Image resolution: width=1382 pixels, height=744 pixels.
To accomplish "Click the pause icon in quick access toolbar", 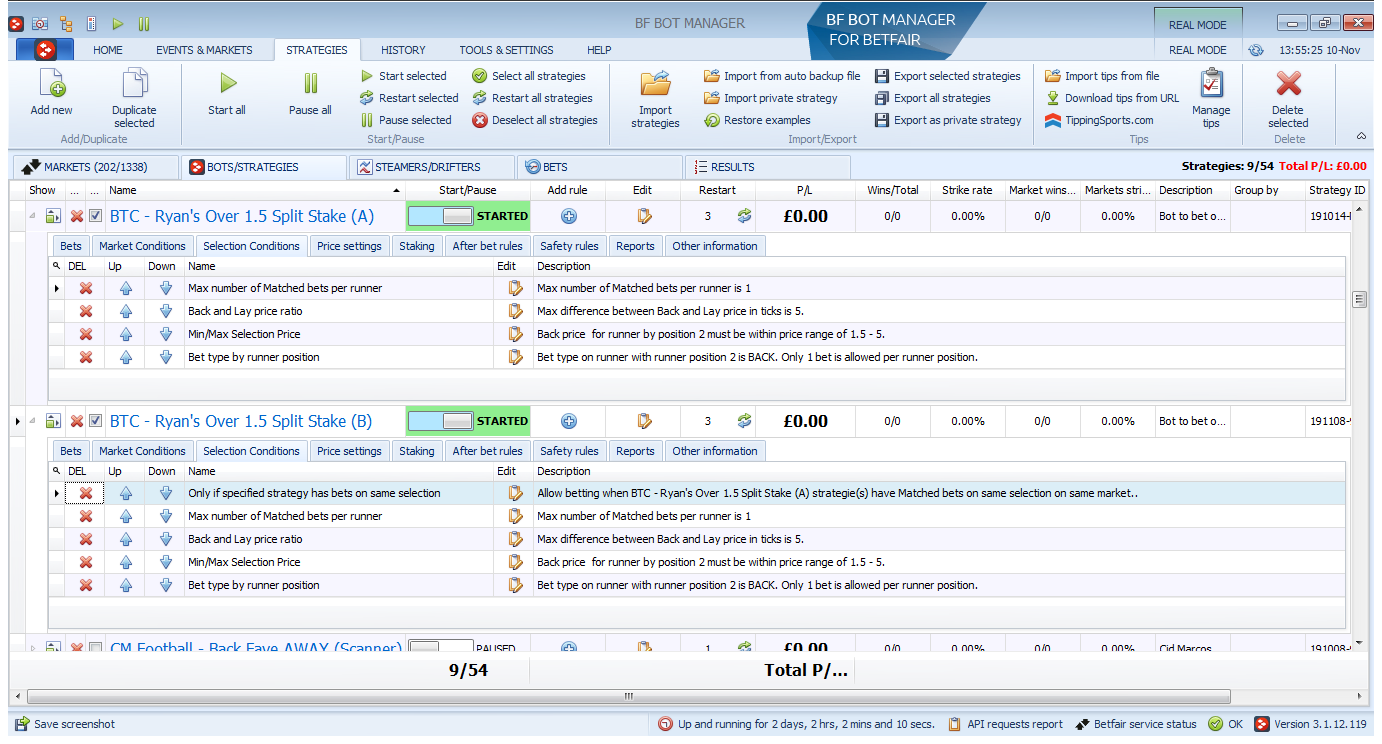I will click(144, 23).
